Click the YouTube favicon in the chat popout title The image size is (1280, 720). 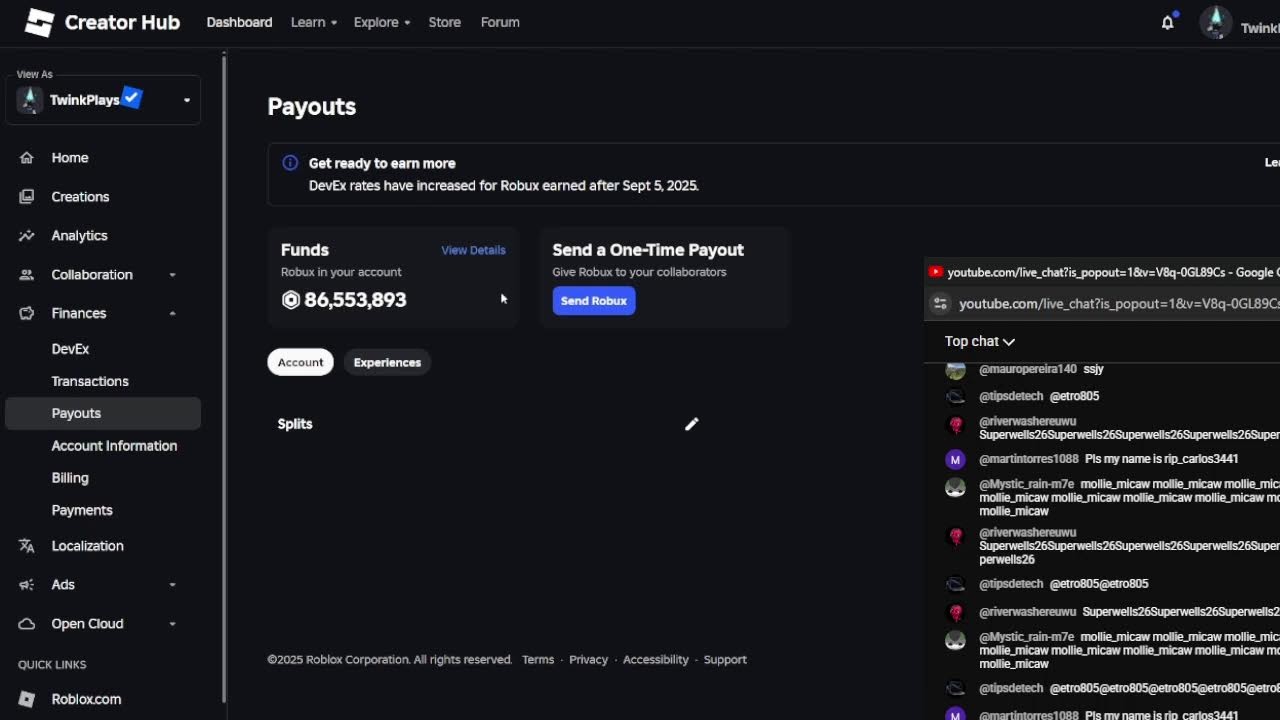point(935,272)
